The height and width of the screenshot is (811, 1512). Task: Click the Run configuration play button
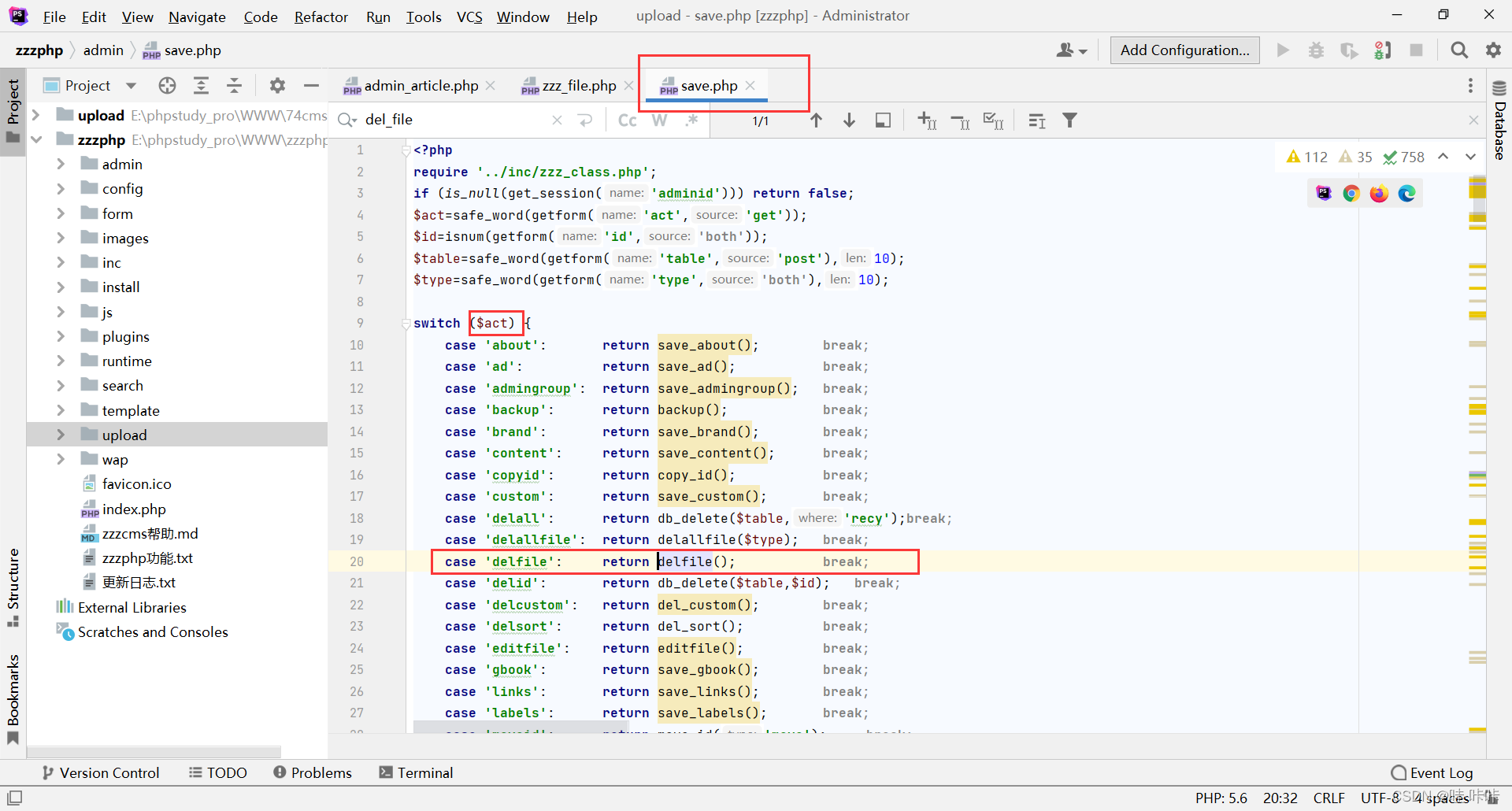pyautogui.click(x=1283, y=50)
